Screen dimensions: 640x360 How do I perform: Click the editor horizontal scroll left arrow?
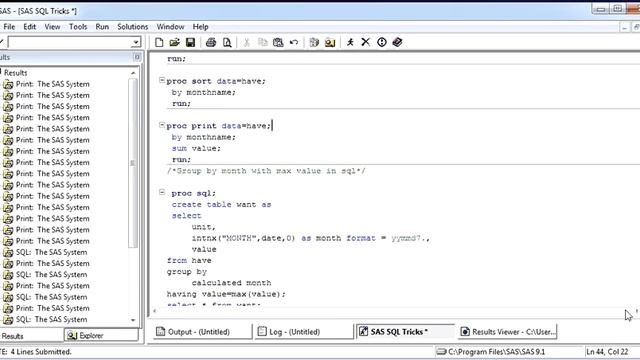click(x=155, y=311)
